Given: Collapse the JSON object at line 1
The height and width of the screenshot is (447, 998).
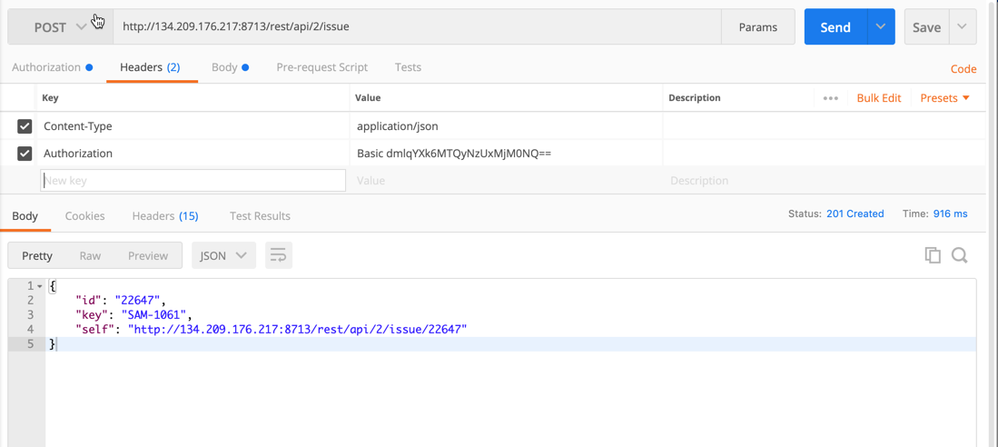Looking at the screenshot, I should [39, 287].
